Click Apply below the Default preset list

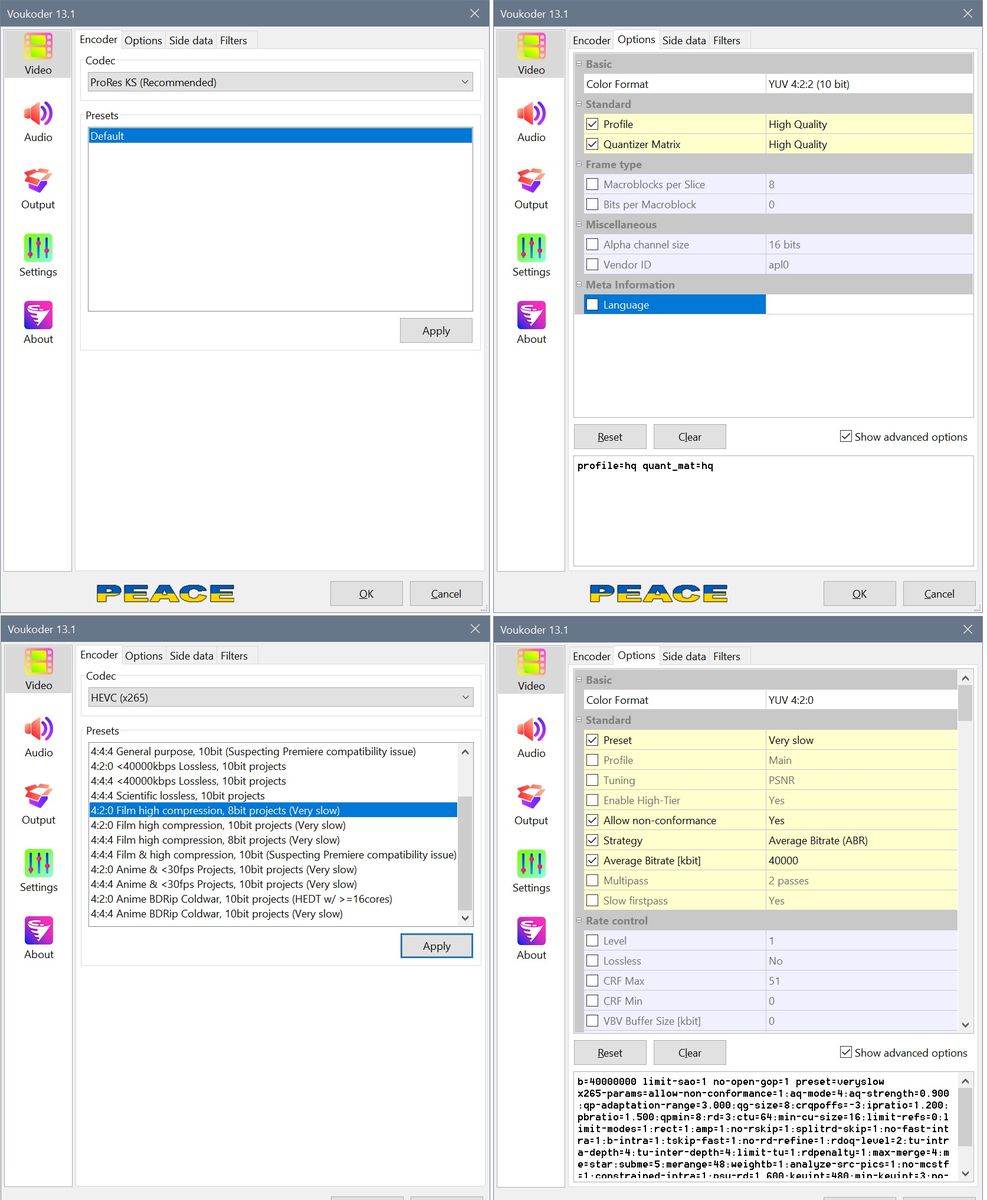(x=436, y=331)
